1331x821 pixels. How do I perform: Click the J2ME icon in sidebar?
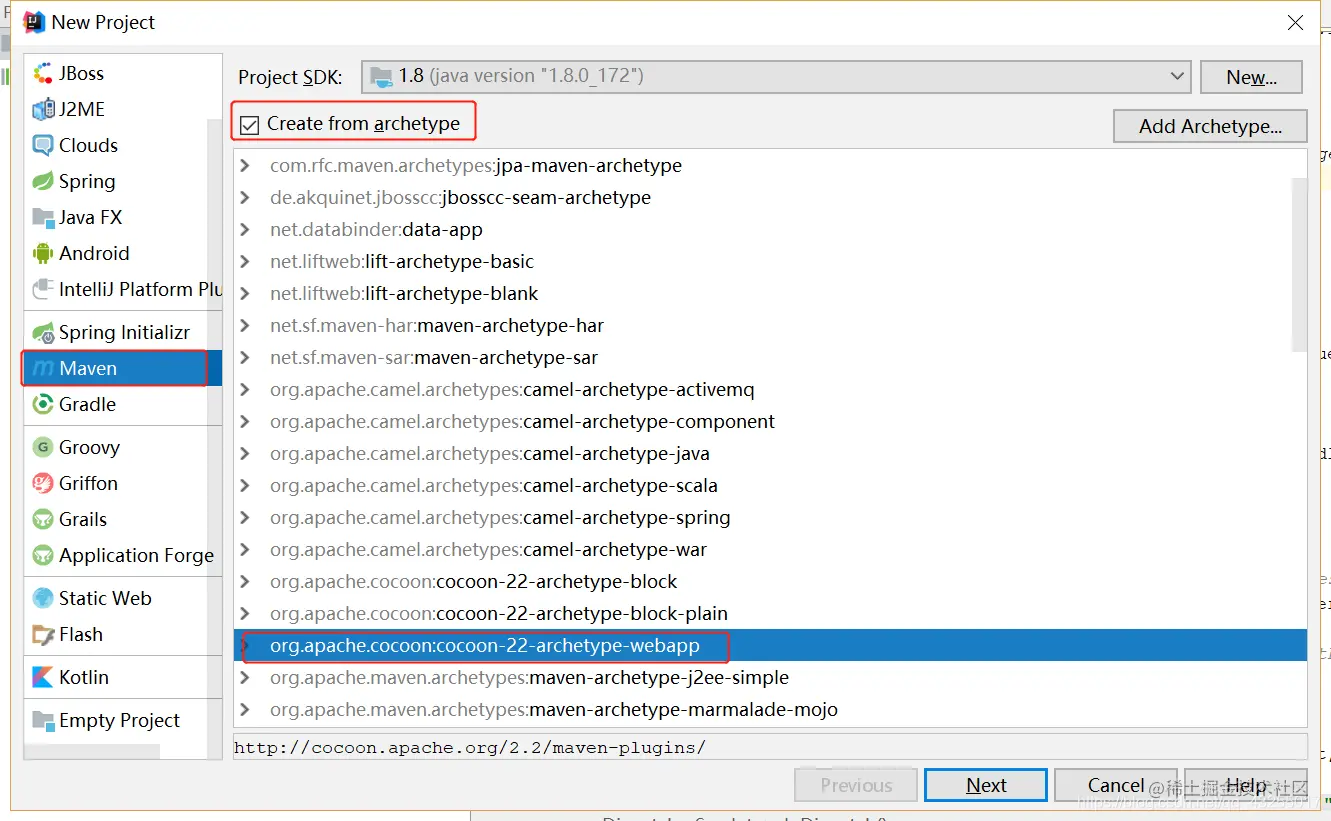(42, 109)
